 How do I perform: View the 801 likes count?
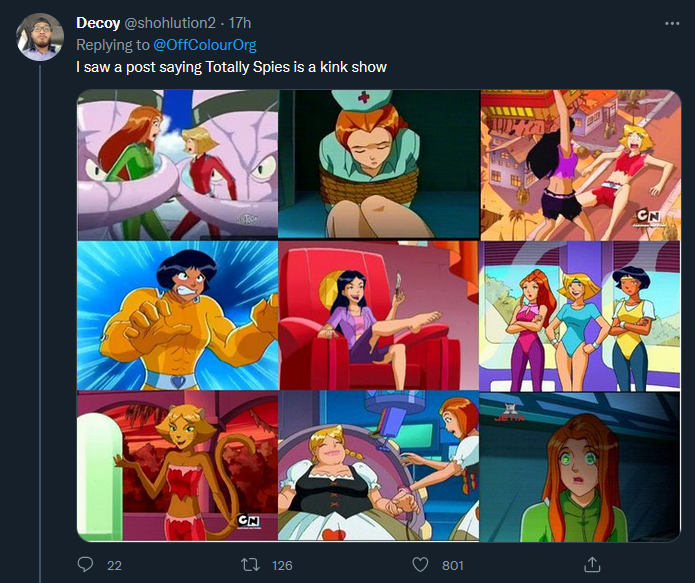click(453, 565)
